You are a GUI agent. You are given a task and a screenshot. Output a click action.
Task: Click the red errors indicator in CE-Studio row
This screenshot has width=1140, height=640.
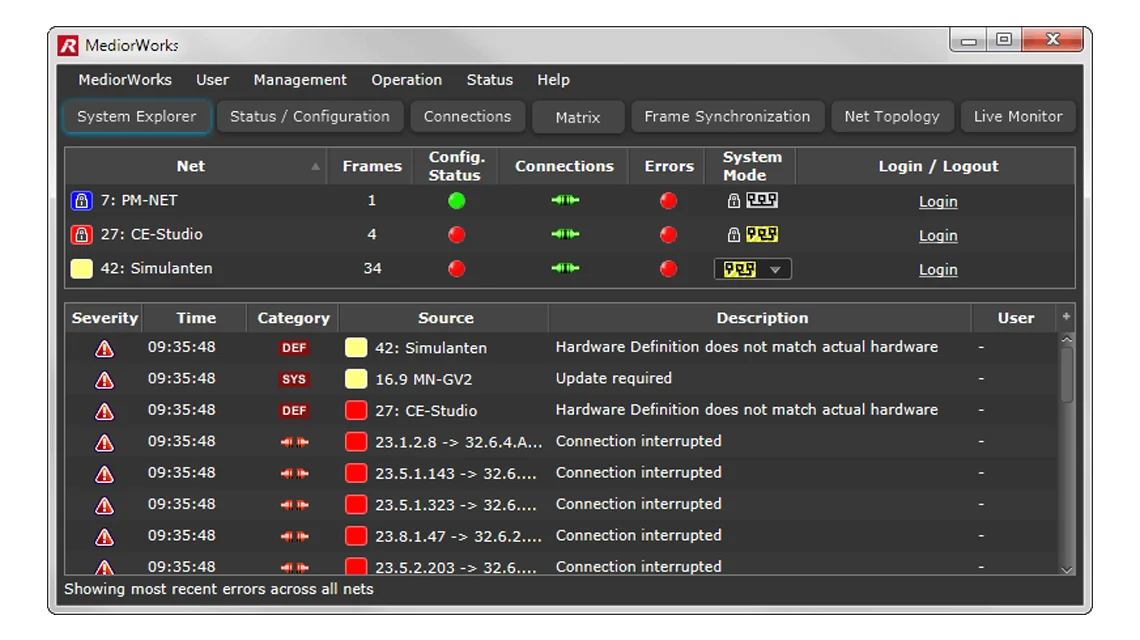[668, 234]
